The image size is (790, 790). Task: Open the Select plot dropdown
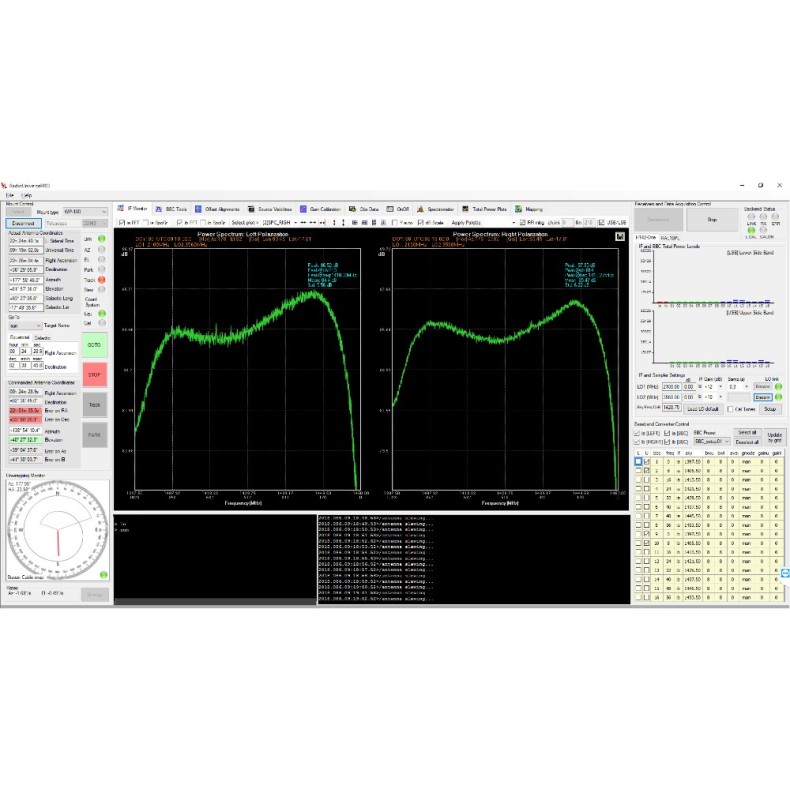(274, 222)
